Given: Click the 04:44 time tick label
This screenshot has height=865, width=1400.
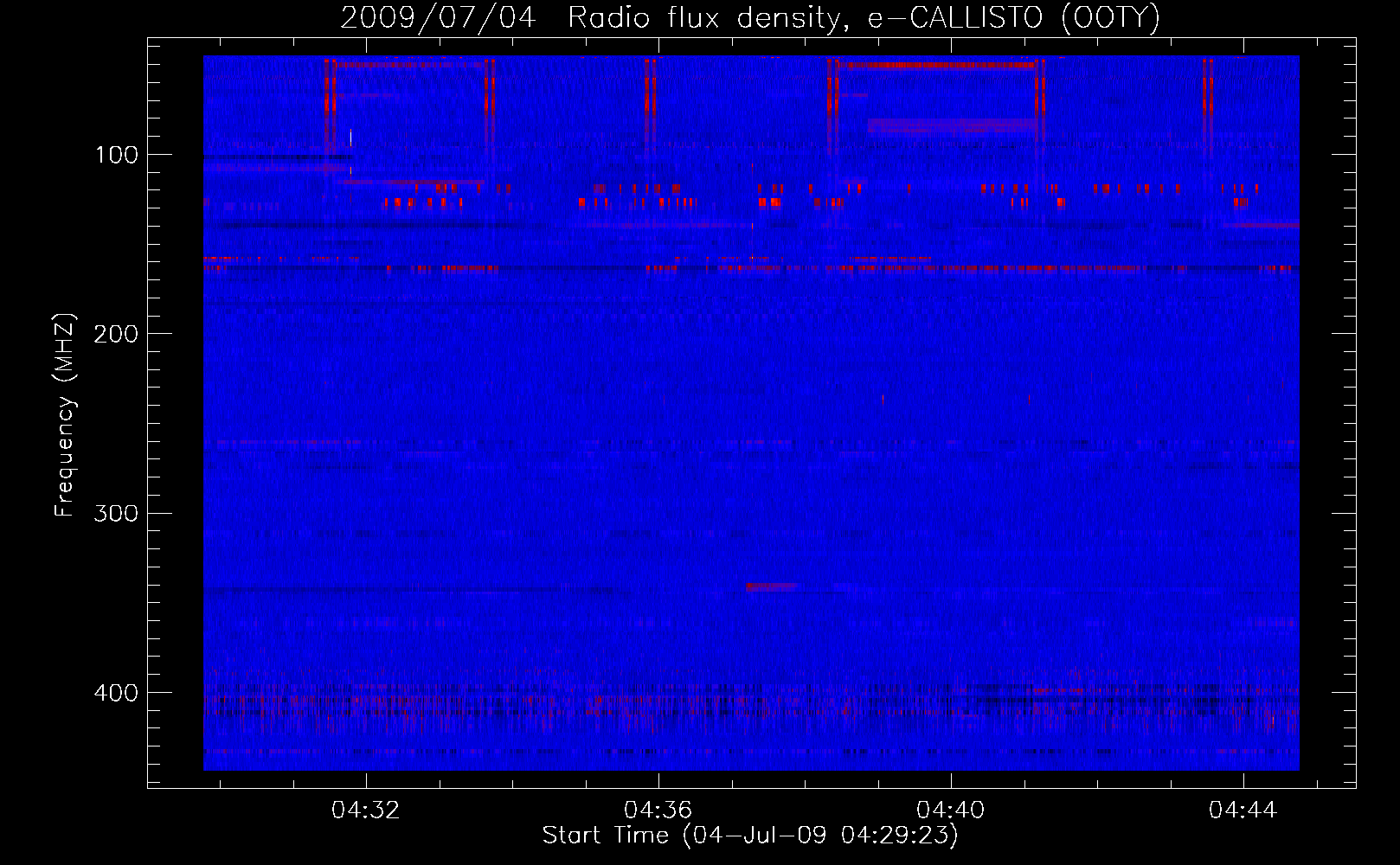Looking at the screenshot, I should pos(1243,810).
